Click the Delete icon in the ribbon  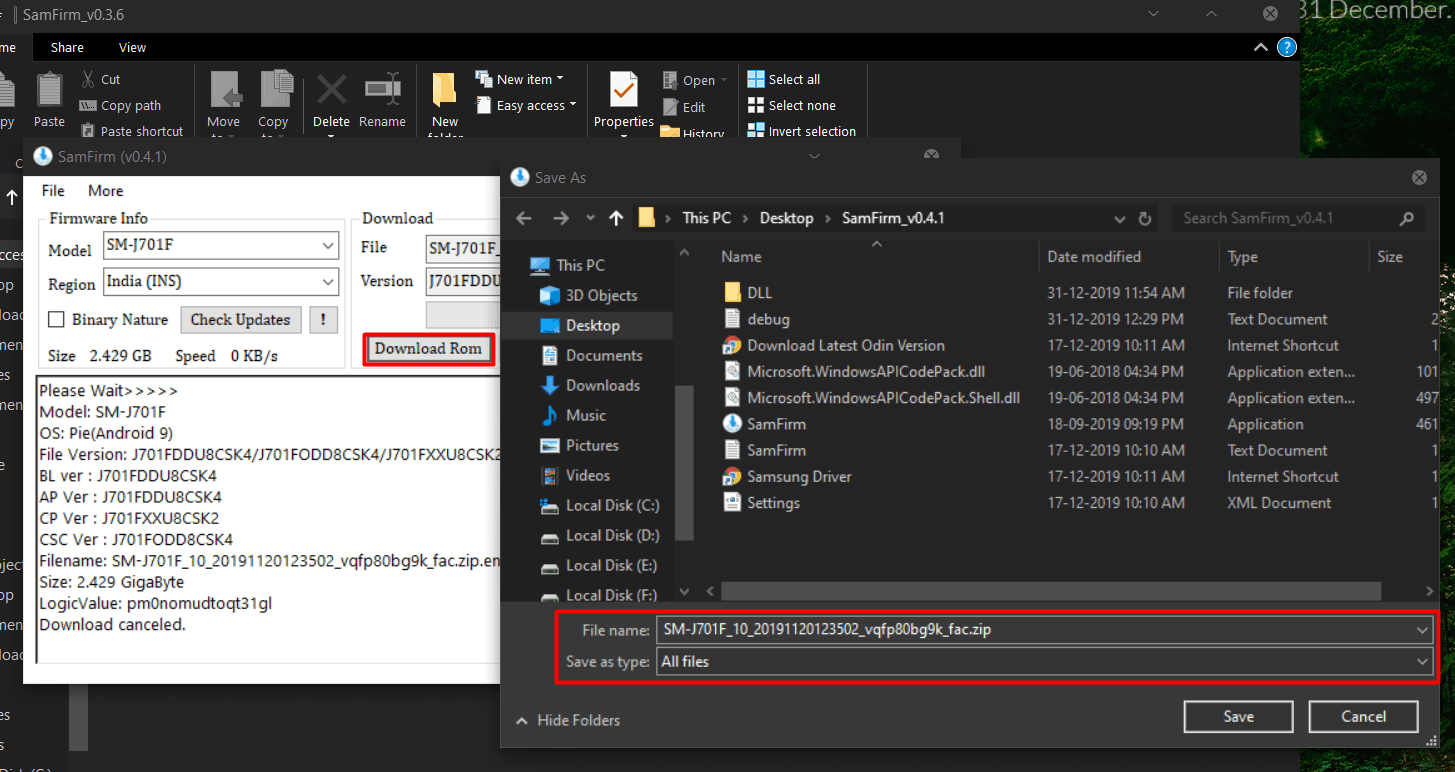[331, 98]
